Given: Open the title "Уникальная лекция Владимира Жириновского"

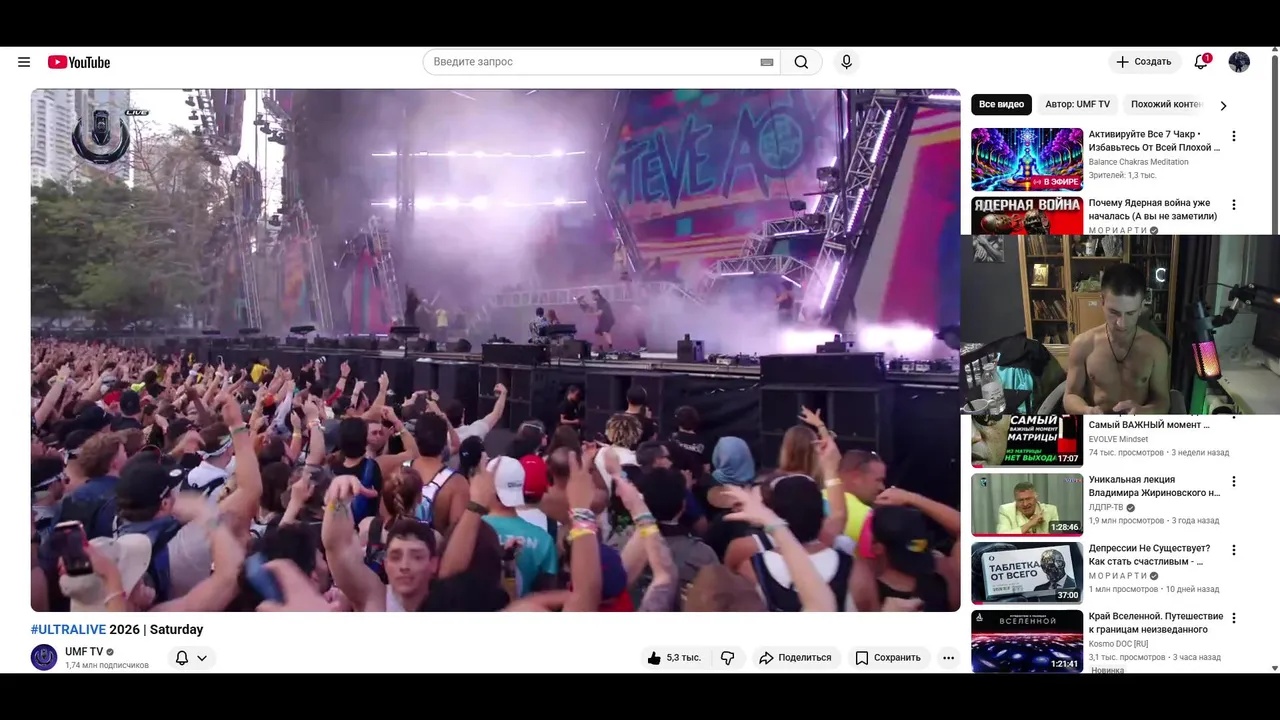Looking at the screenshot, I should coord(1154,486).
